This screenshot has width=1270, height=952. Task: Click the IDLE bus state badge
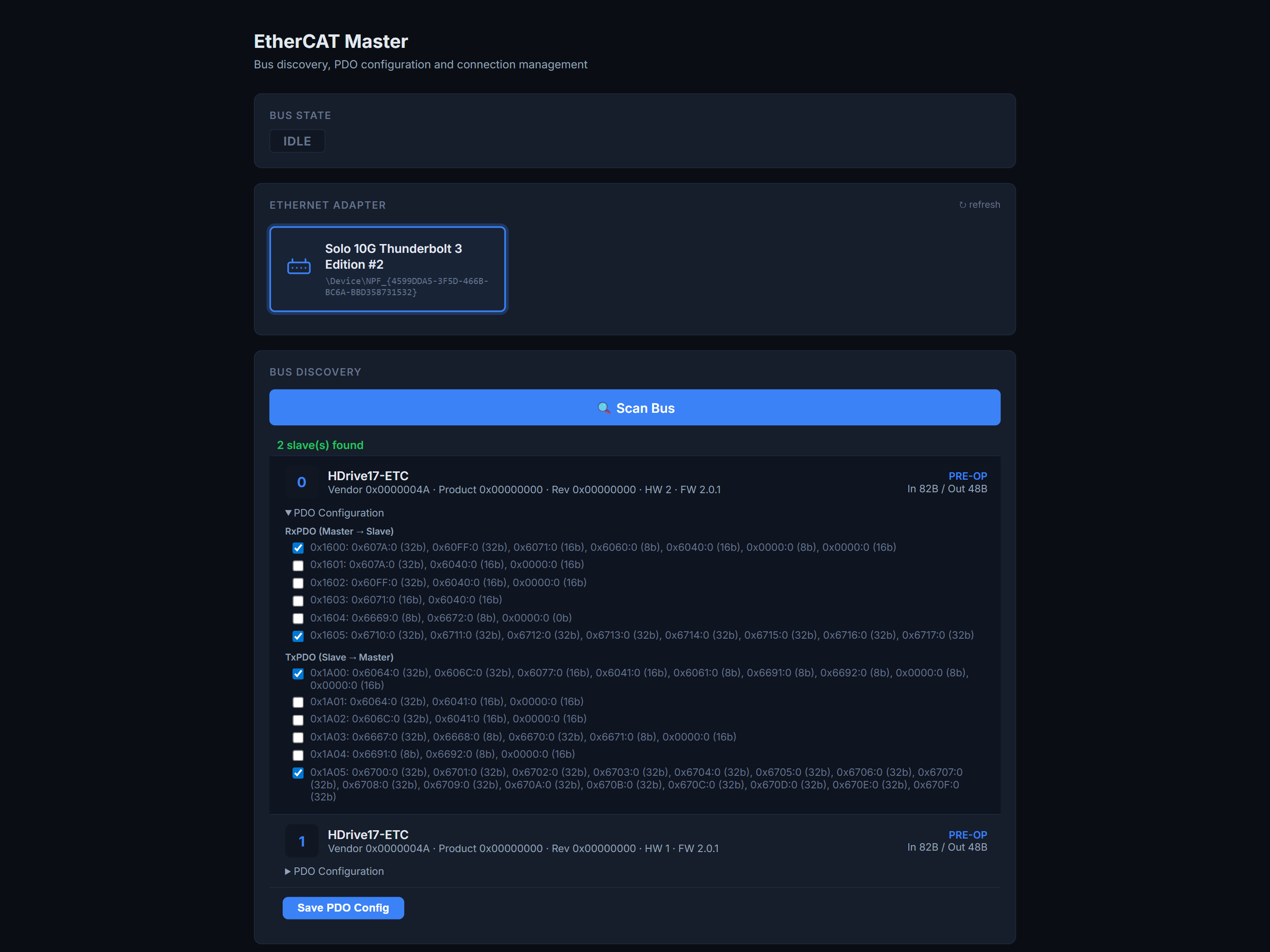tap(297, 141)
